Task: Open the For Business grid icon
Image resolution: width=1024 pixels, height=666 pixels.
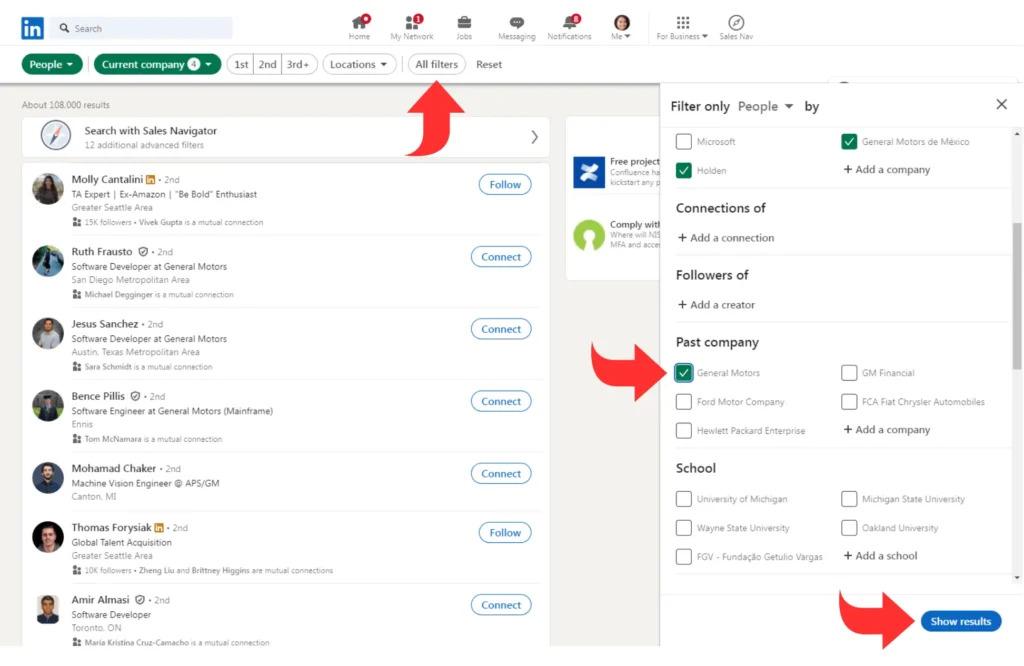Action: (682, 22)
